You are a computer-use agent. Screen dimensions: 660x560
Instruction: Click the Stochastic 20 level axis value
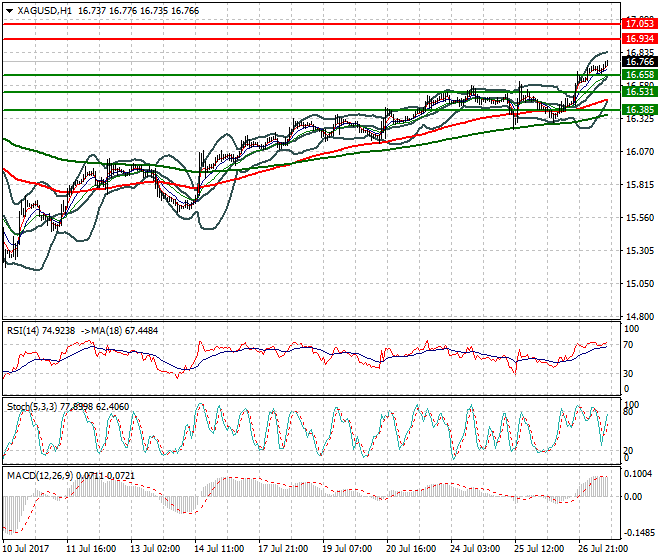(628, 451)
